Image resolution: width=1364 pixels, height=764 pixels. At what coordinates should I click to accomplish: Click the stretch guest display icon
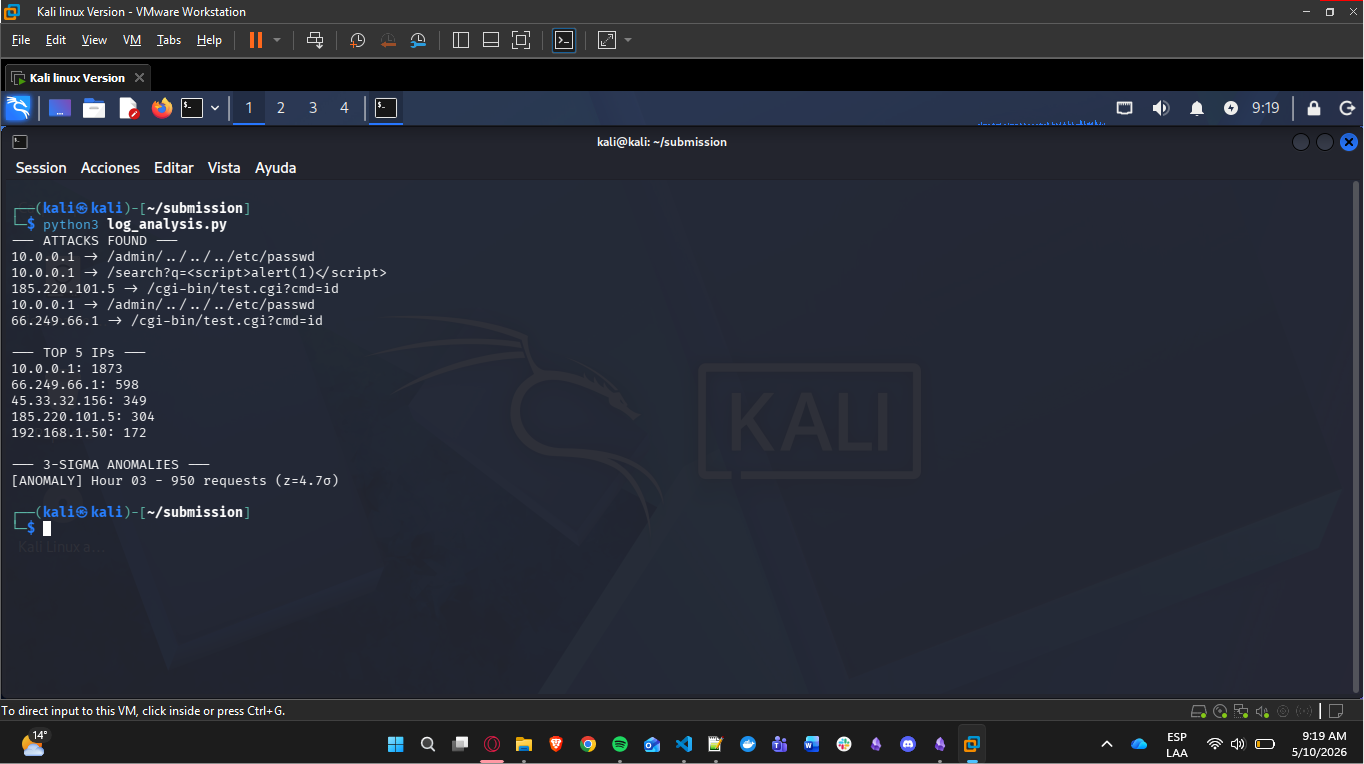pyautogui.click(x=607, y=40)
